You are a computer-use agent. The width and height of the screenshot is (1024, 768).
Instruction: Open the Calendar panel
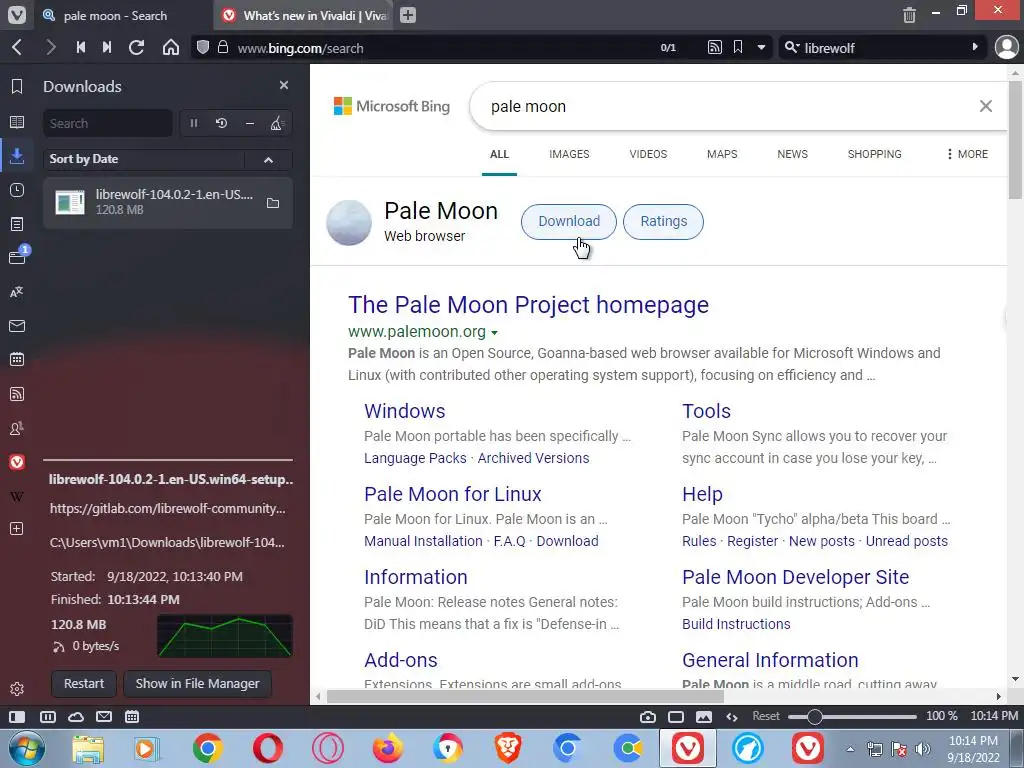17,359
